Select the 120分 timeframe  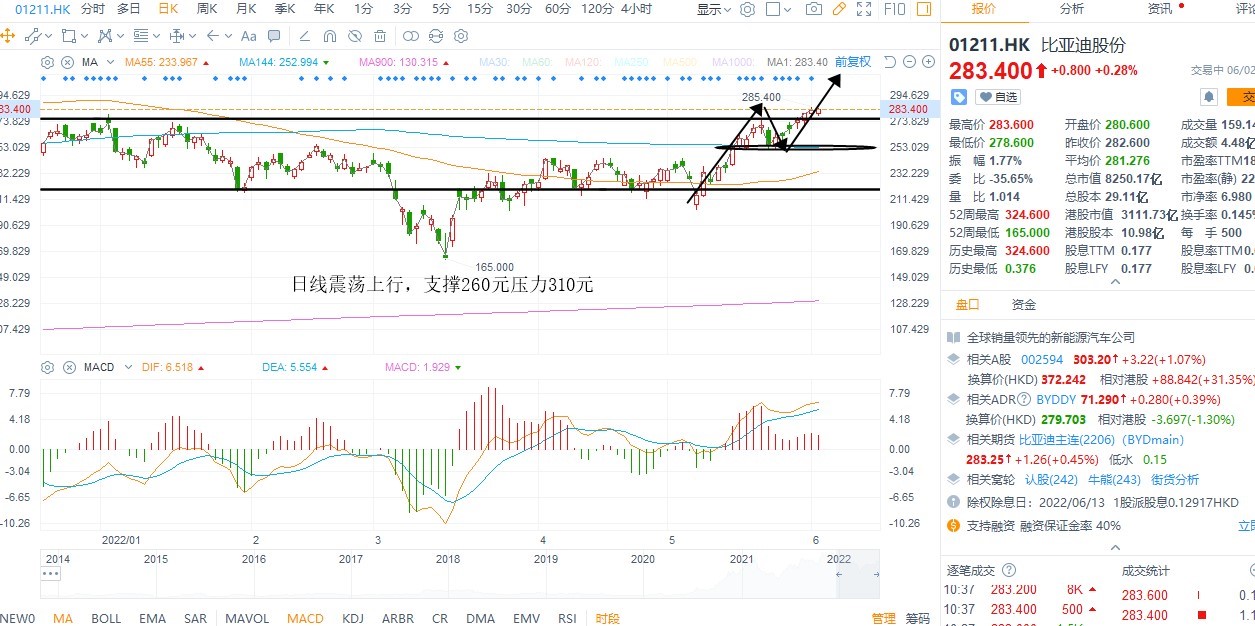point(597,10)
